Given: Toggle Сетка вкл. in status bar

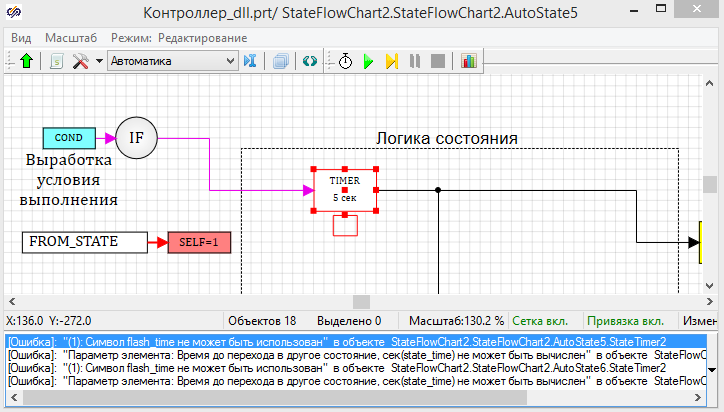Looking at the screenshot, I should point(540,321).
